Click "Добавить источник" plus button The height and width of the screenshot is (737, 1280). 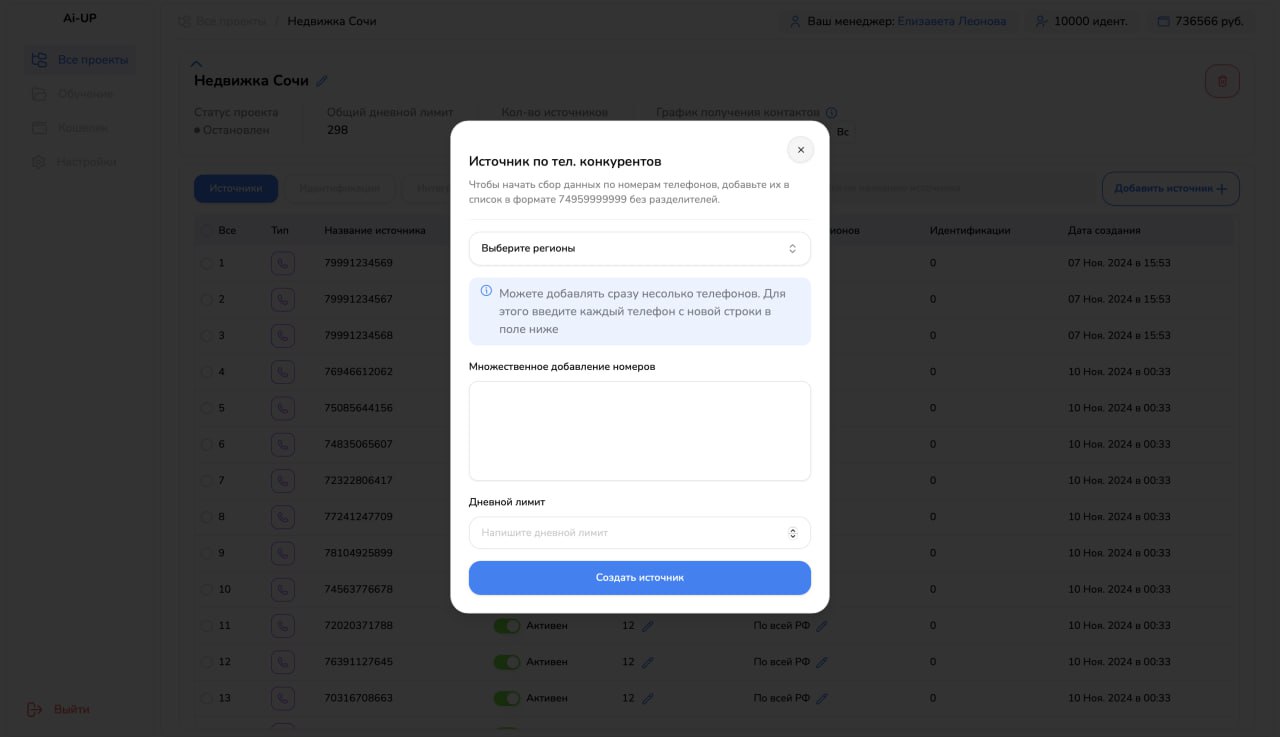click(1170, 189)
